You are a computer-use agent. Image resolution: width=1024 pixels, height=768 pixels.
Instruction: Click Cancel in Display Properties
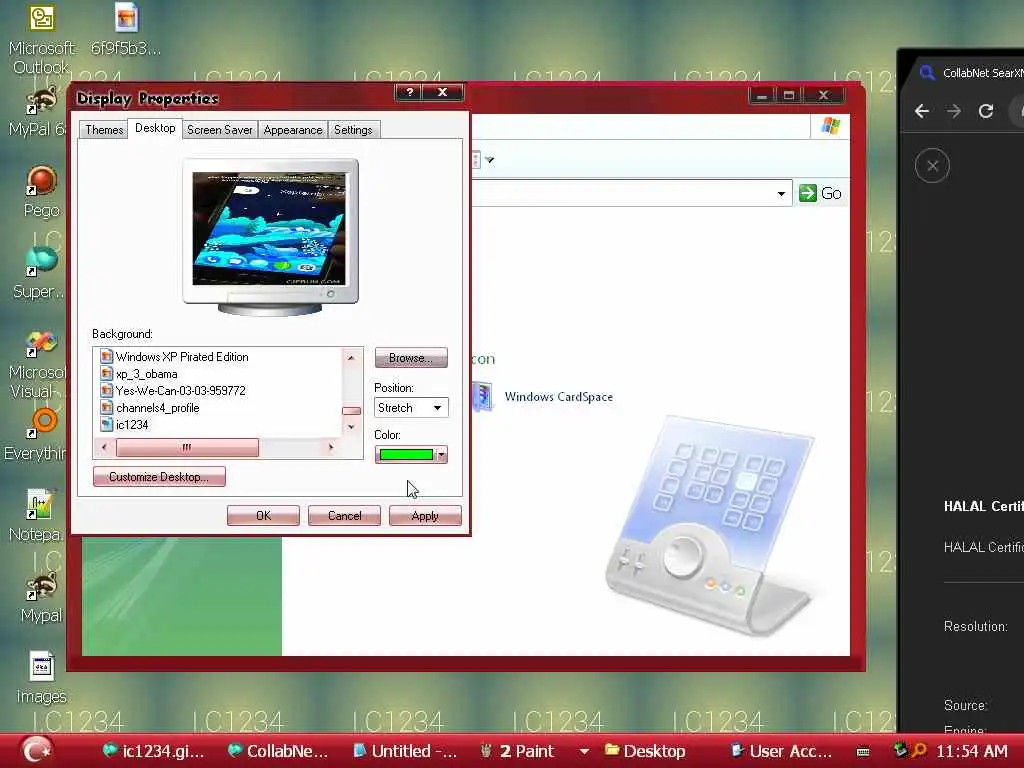[x=344, y=515]
